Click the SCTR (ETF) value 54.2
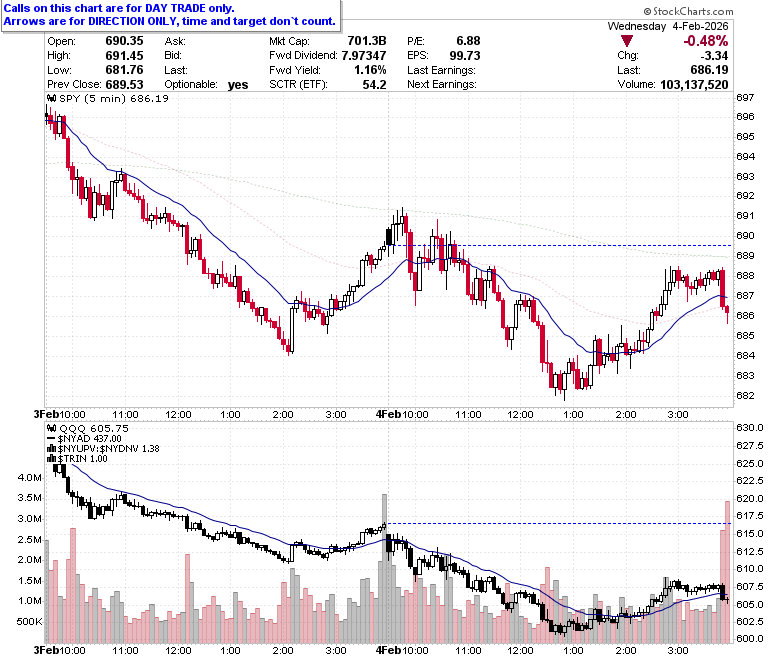The height and width of the screenshot is (659, 780). [x=374, y=85]
